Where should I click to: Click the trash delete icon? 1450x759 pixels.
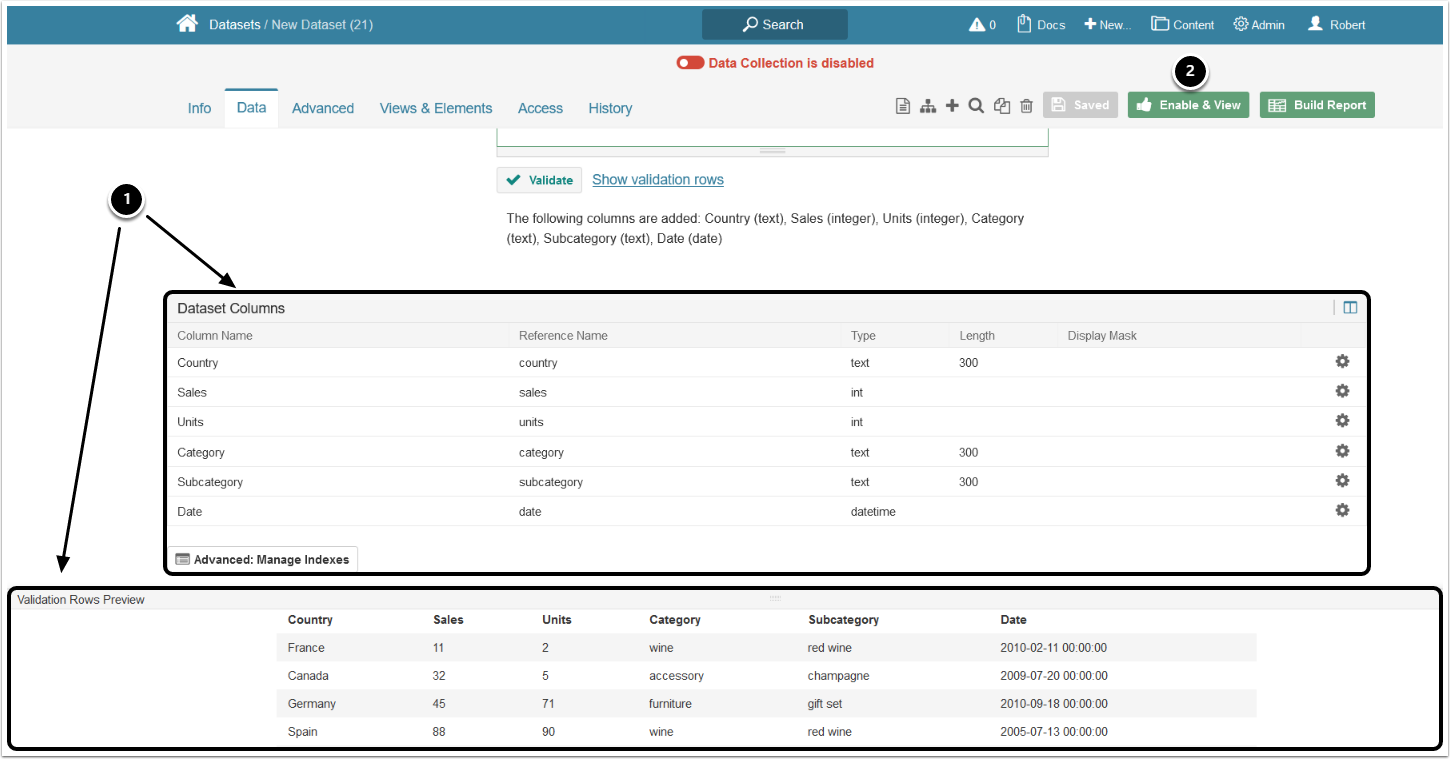coord(1026,106)
